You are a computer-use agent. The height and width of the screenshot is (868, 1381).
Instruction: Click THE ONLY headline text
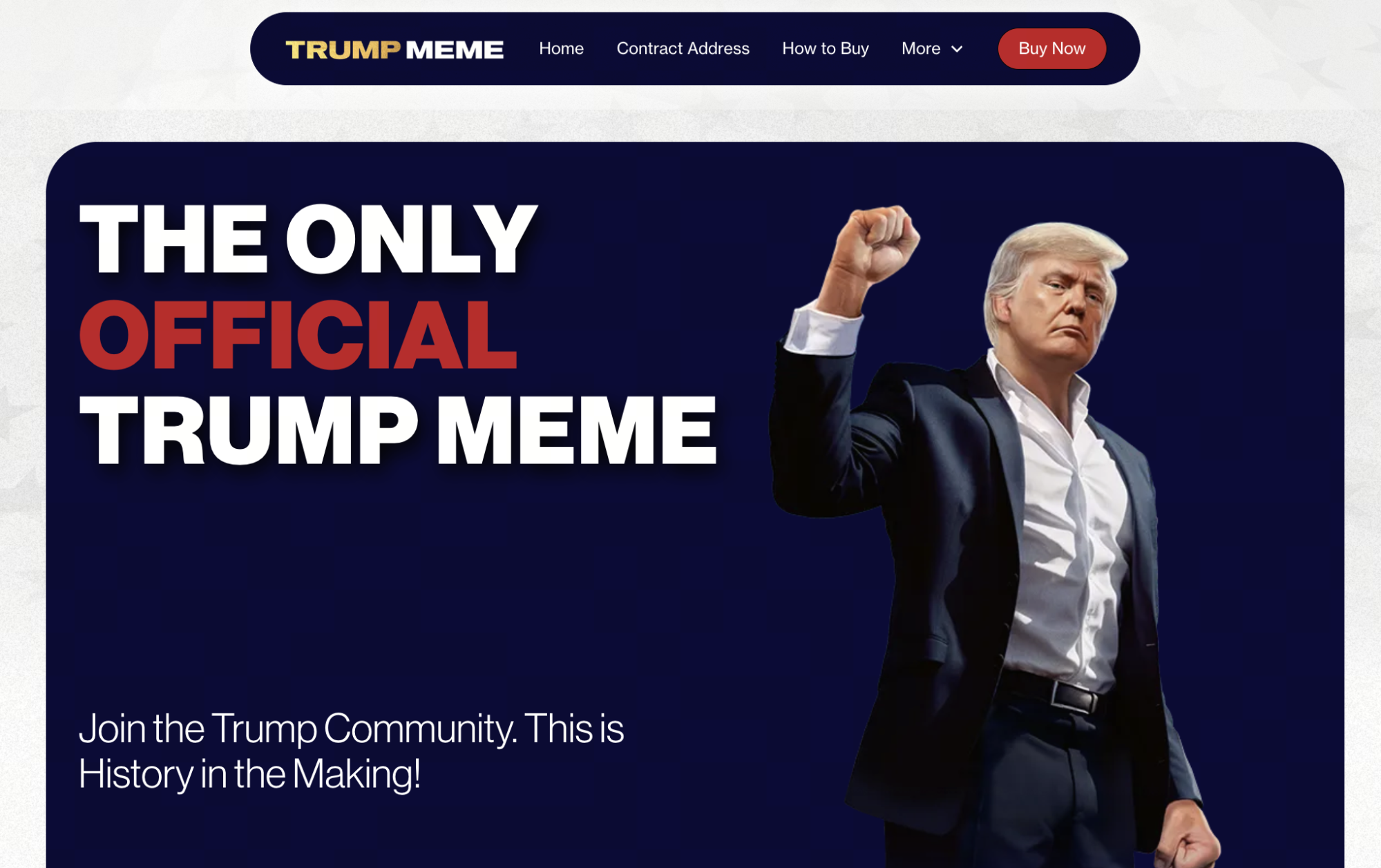click(x=308, y=240)
